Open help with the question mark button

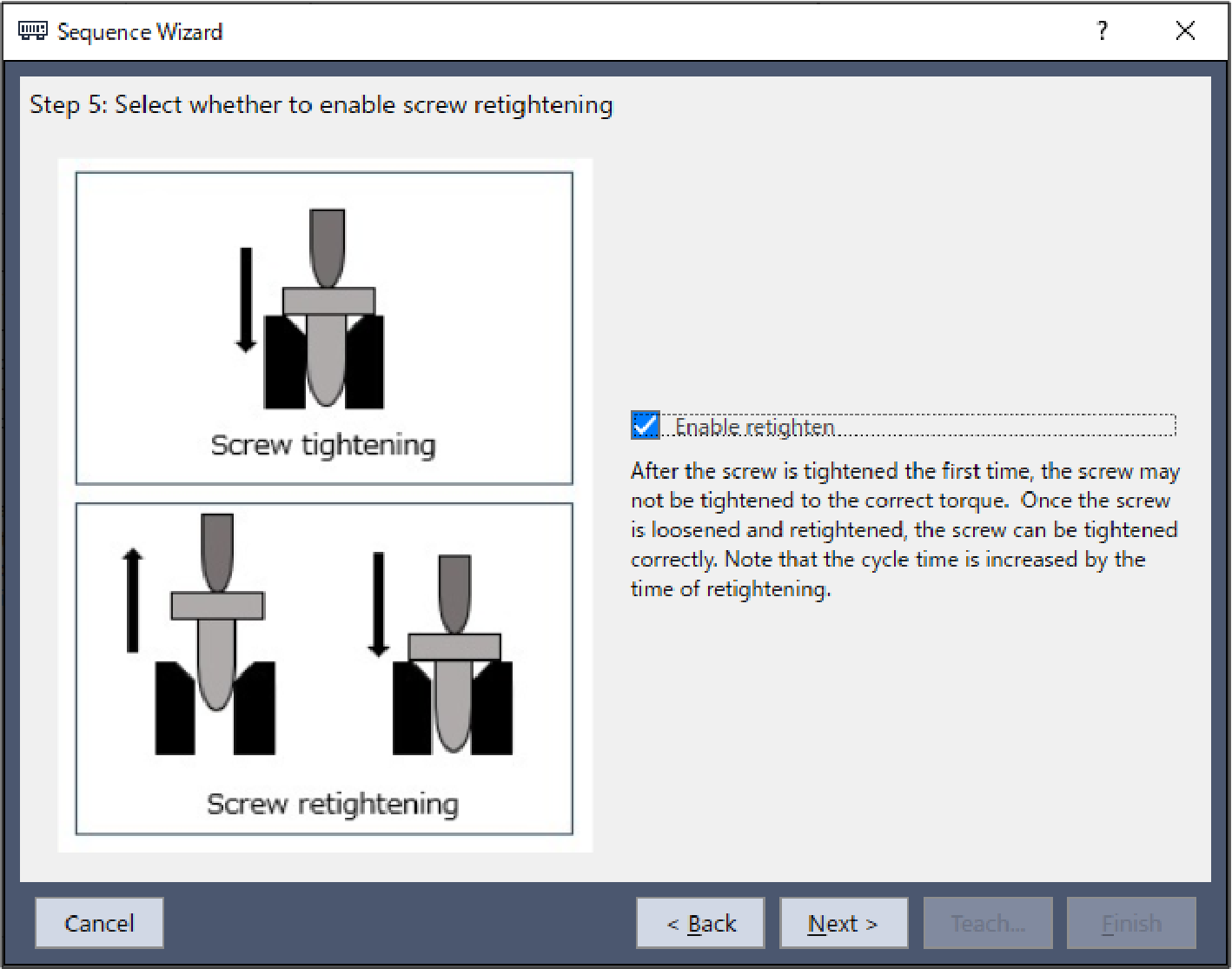tap(1102, 31)
